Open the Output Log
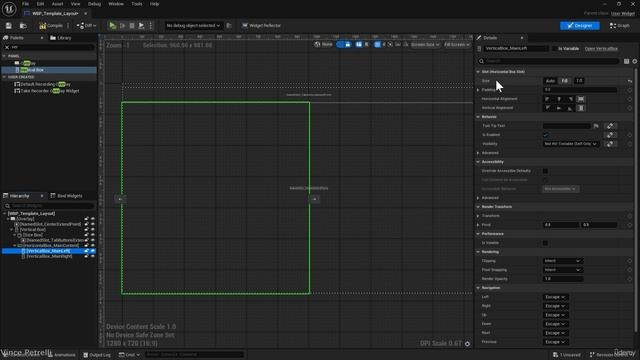This screenshot has width=640, height=360. [97, 355]
